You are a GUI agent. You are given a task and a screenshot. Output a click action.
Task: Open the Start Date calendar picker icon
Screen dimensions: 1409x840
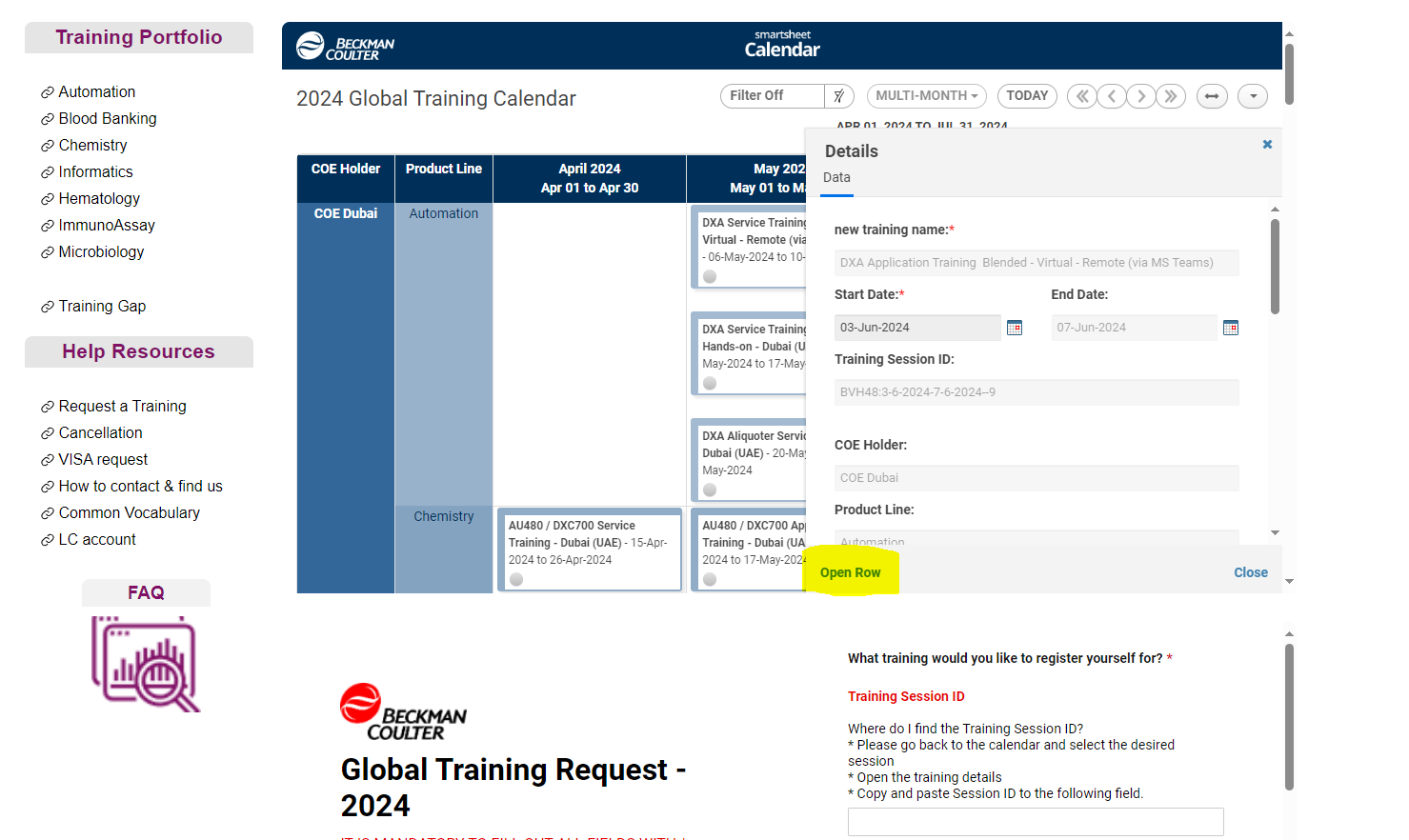(x=1015, y=328)
